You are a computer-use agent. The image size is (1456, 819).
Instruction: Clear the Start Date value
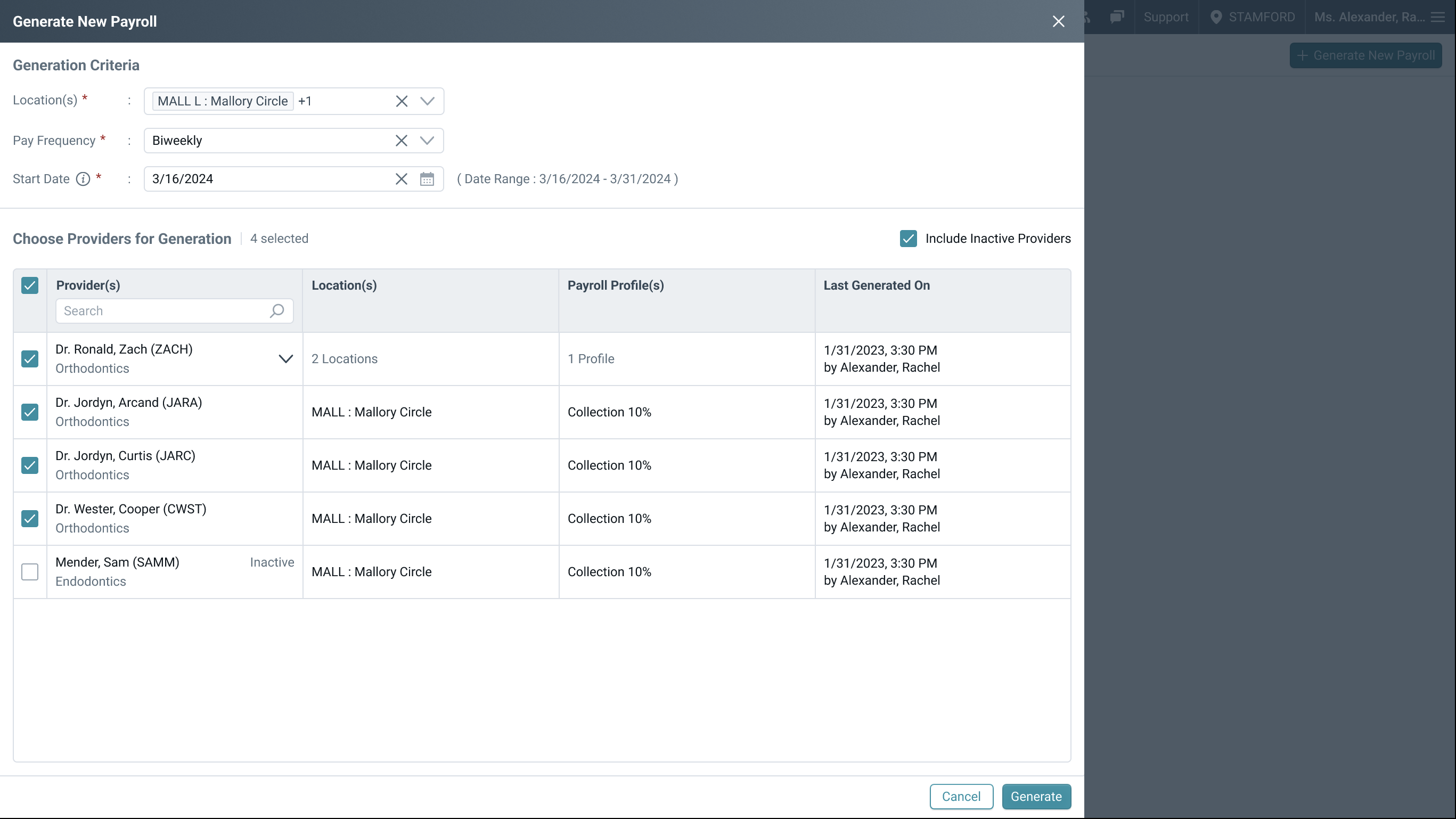click(402, 179)
